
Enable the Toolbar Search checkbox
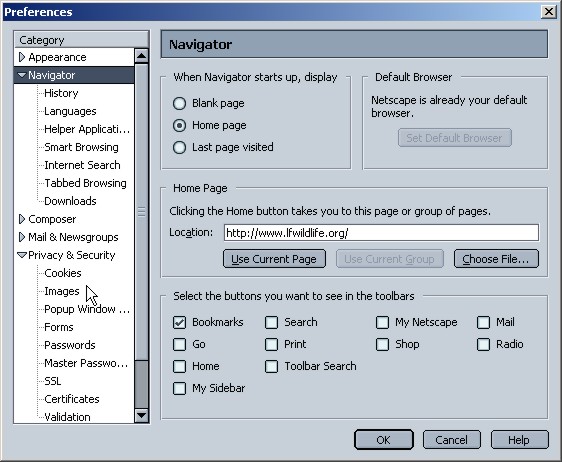point(271,366)
